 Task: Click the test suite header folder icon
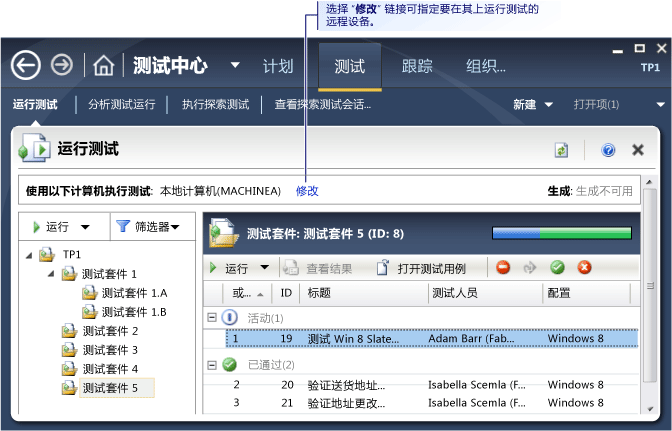[224, 233]
